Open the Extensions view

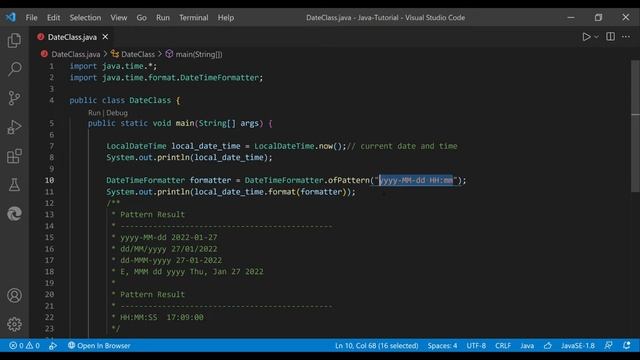pyautogui.click(x=14, y=156)
